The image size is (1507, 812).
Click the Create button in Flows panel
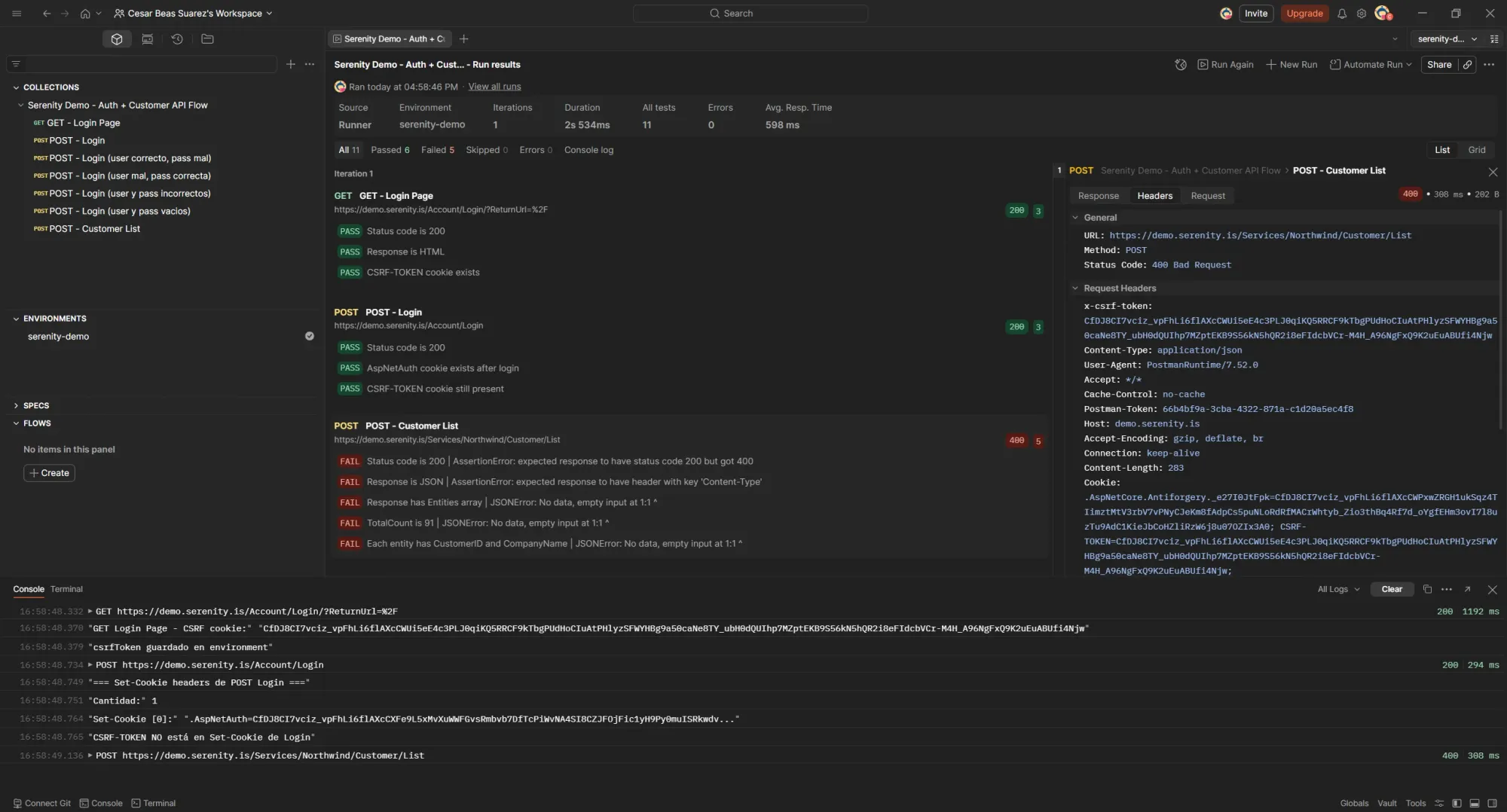pos(49,472)
